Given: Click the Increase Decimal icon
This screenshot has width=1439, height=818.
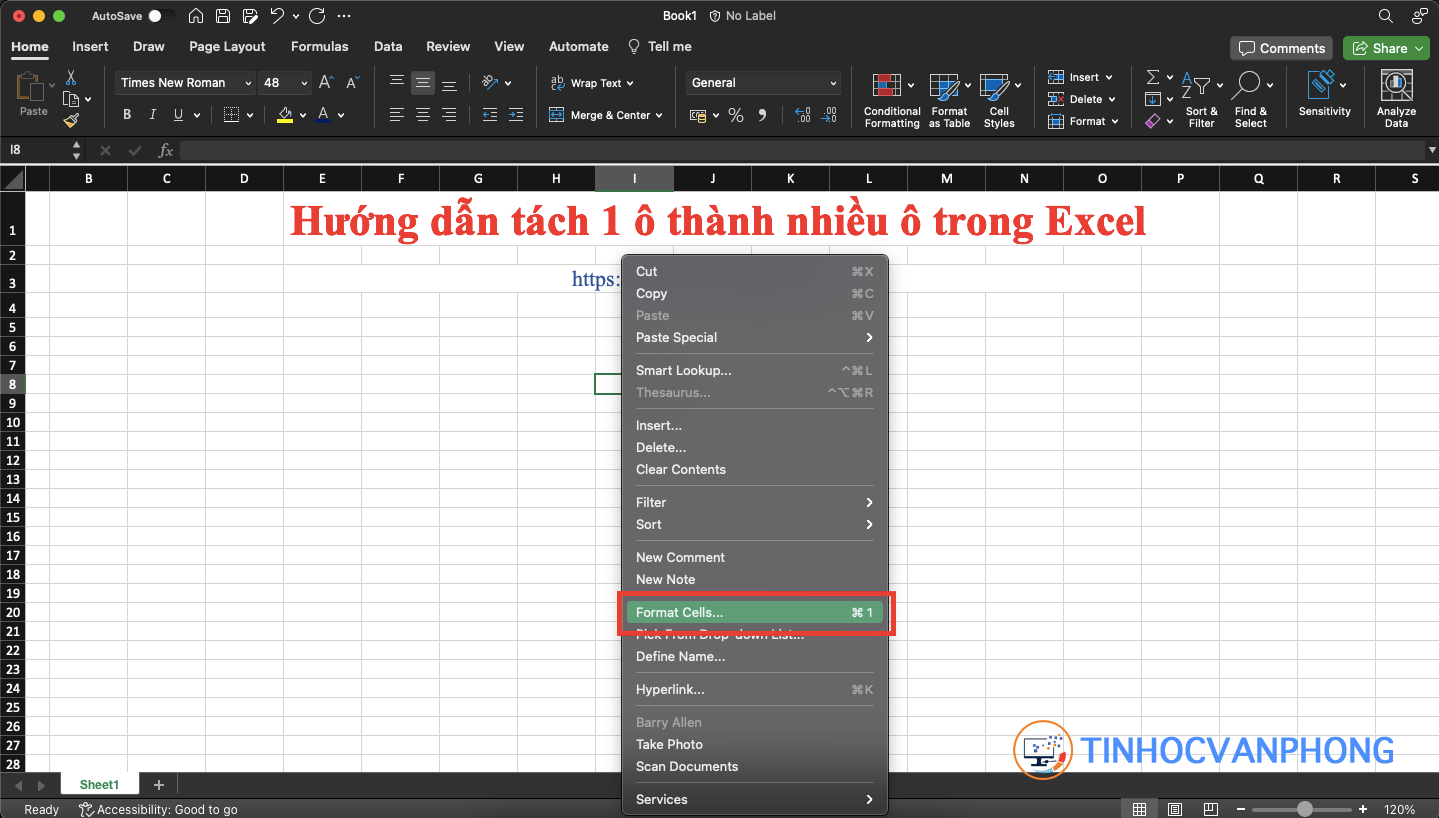Looking at the screenshot, I should click(x=802, y=116).
